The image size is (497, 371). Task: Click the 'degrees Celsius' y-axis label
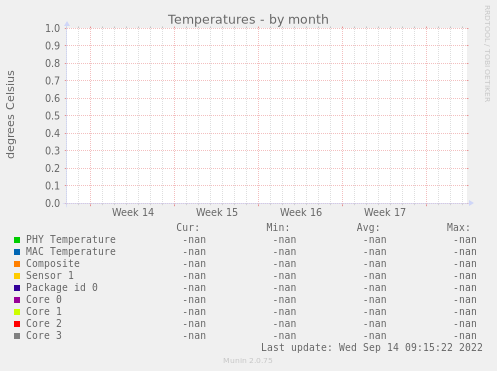pos(10,114)
